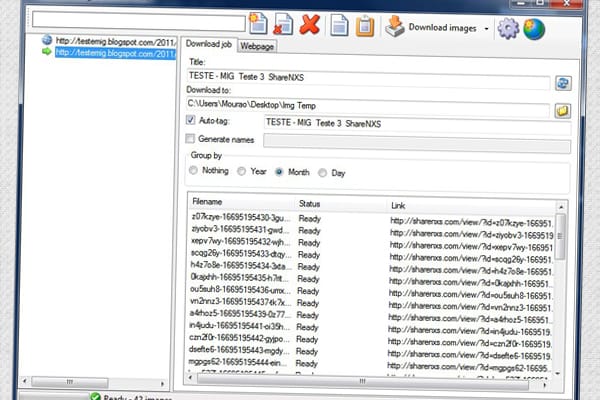
Task: Click the URL input box in toolbar
Action: (x=139, y=20)
